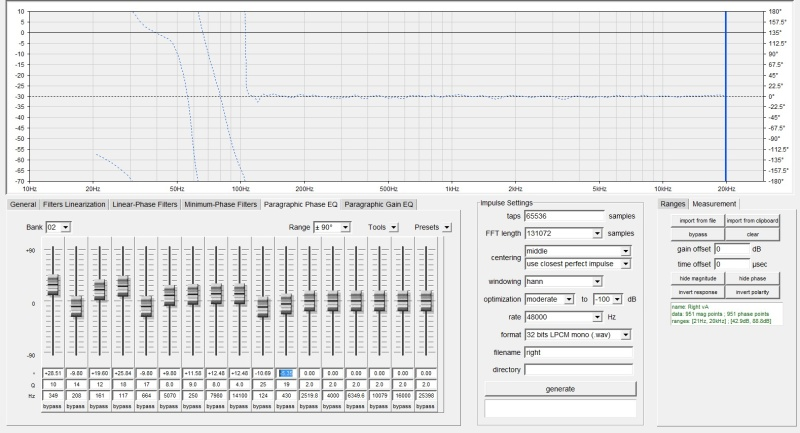Open the Tools dropdown menu
The width and height of the screenshot is (800, 433).
click(x=394, y=227)
